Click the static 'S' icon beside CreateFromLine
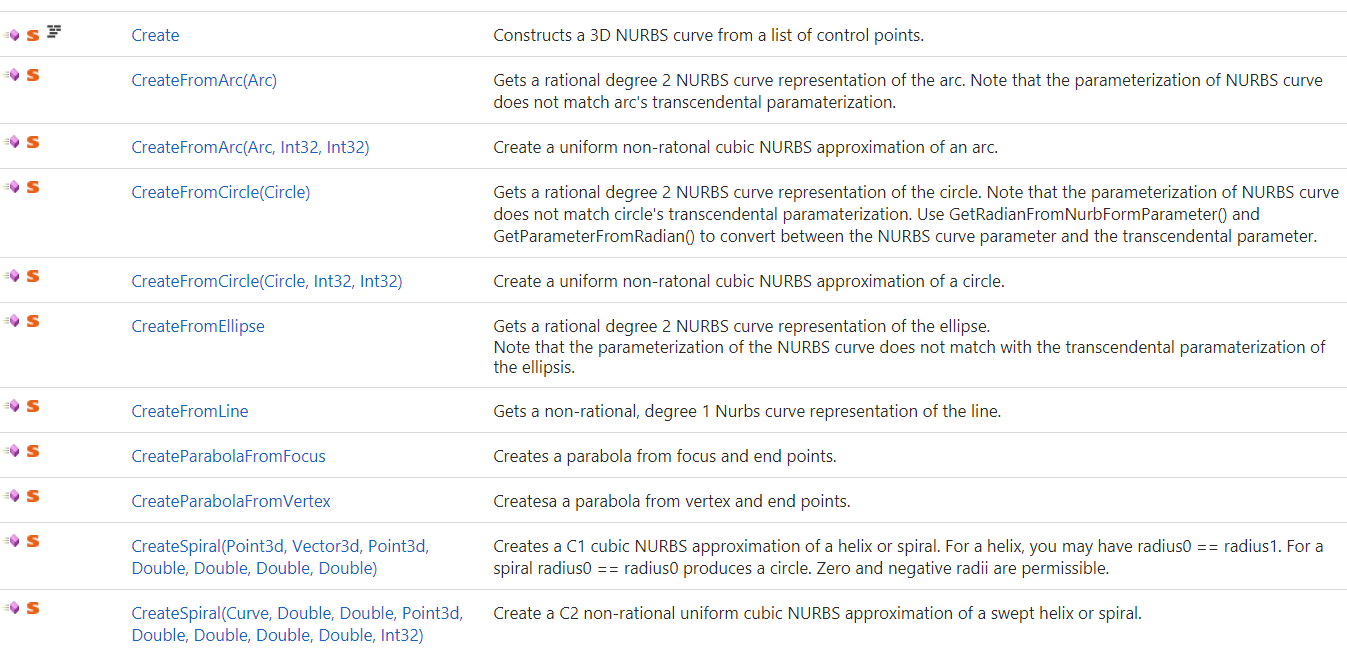The height and width of the screenshot is (651, 1347). click(33, 406)
